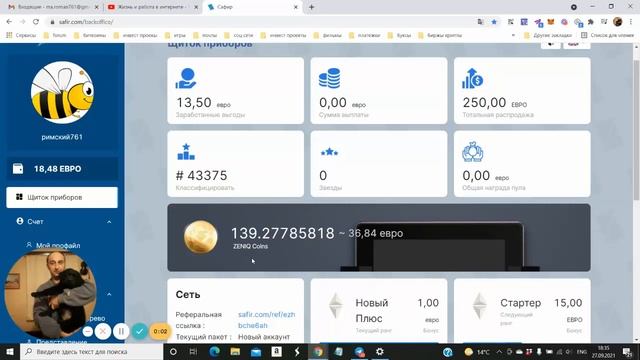Click the Стартер next rank crystal icon
Screen dimensions: 640x360
click(480, 305)
